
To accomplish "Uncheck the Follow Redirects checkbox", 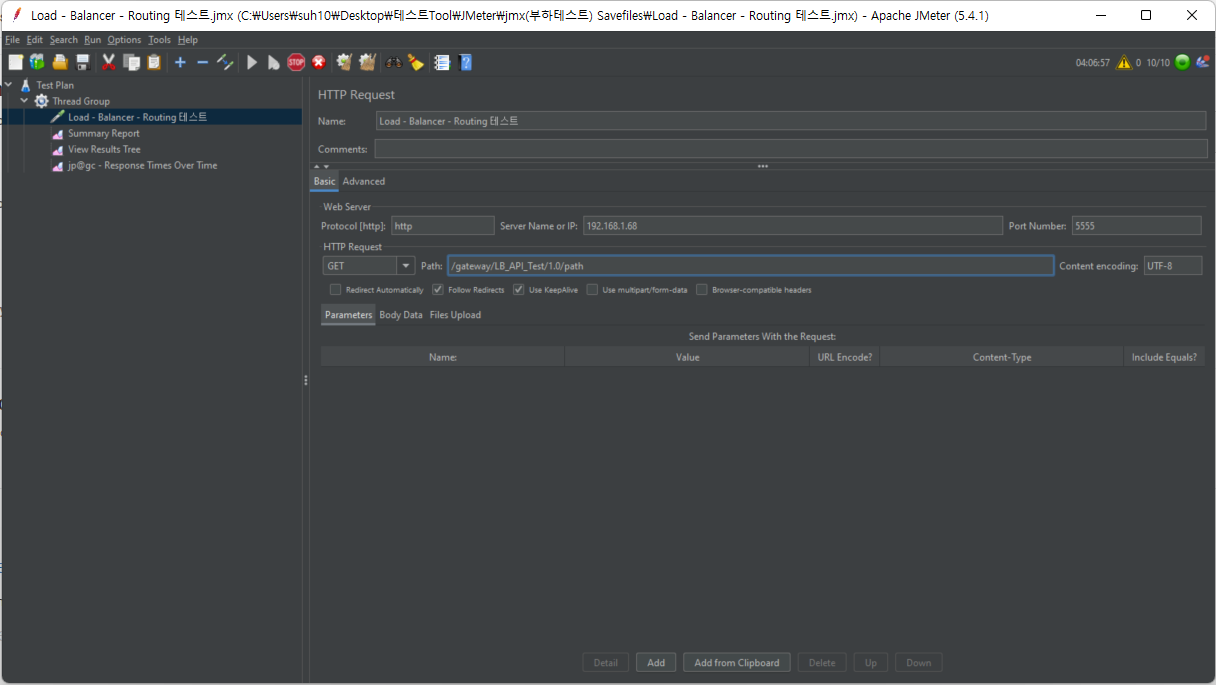I will pos(438,290).
